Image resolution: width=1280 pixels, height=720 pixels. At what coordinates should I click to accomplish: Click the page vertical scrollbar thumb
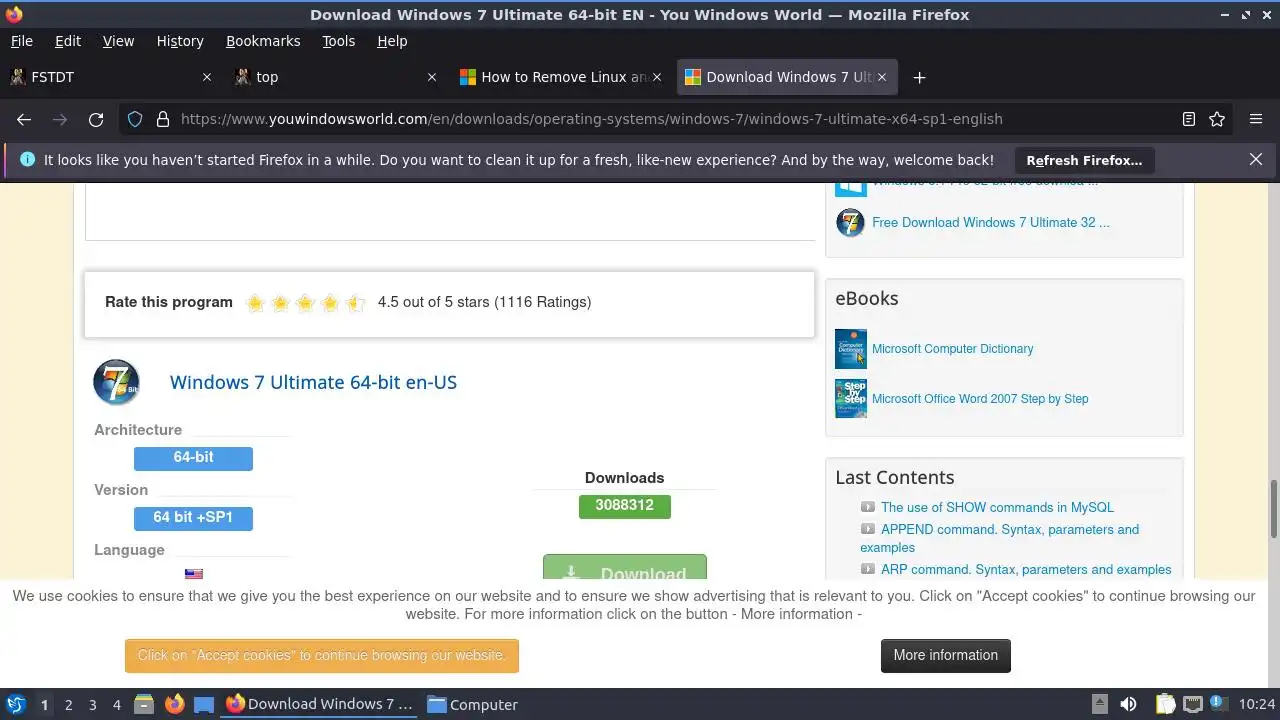[1274, 507]
